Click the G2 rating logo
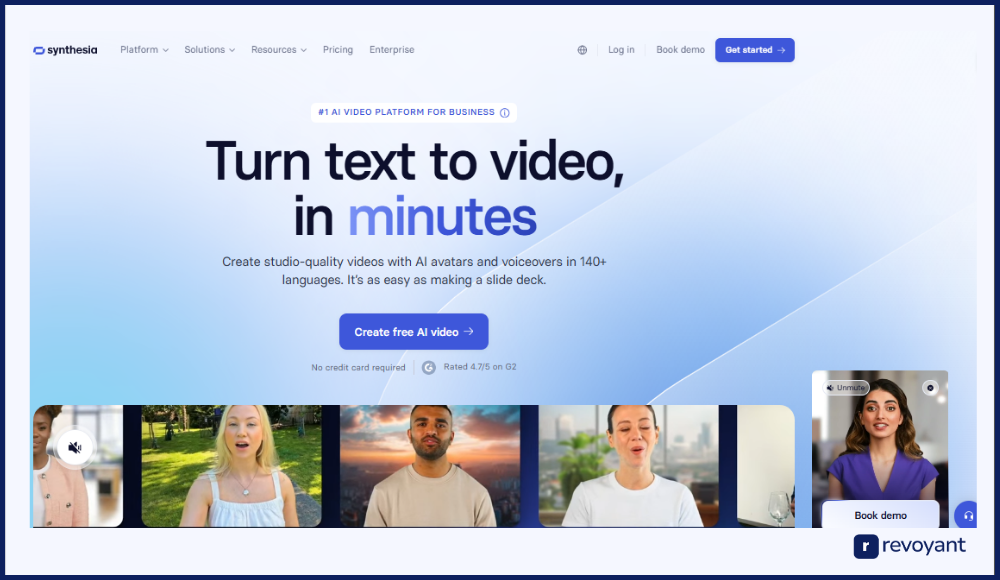1000x580 pixels. click(429, 368)
